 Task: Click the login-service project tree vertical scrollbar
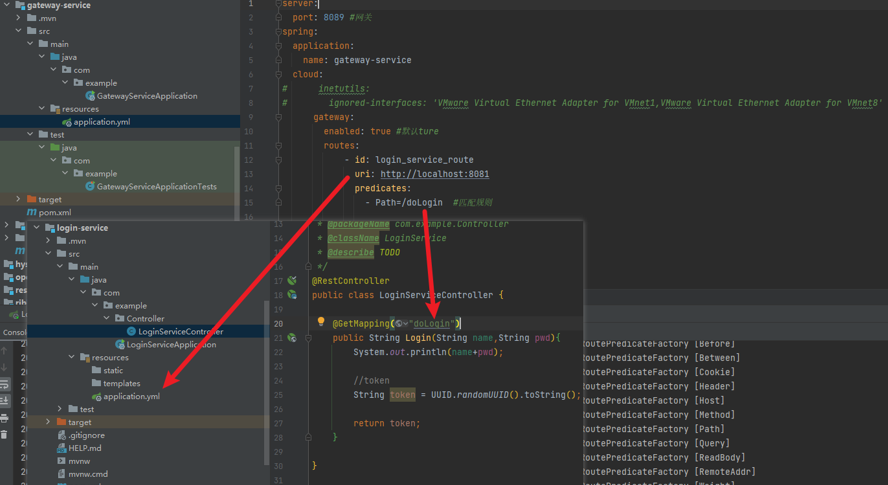(x=267, y=382)
